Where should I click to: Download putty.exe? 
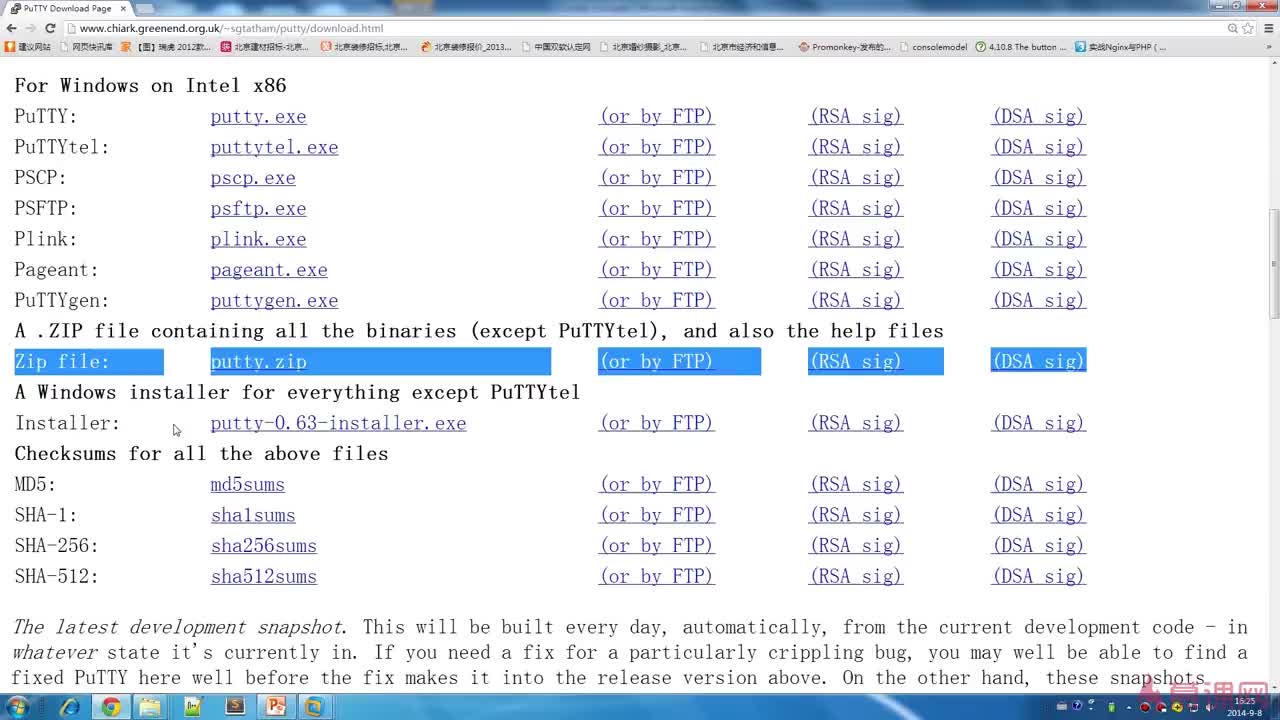pyautogui.click(x=258, y=117)
